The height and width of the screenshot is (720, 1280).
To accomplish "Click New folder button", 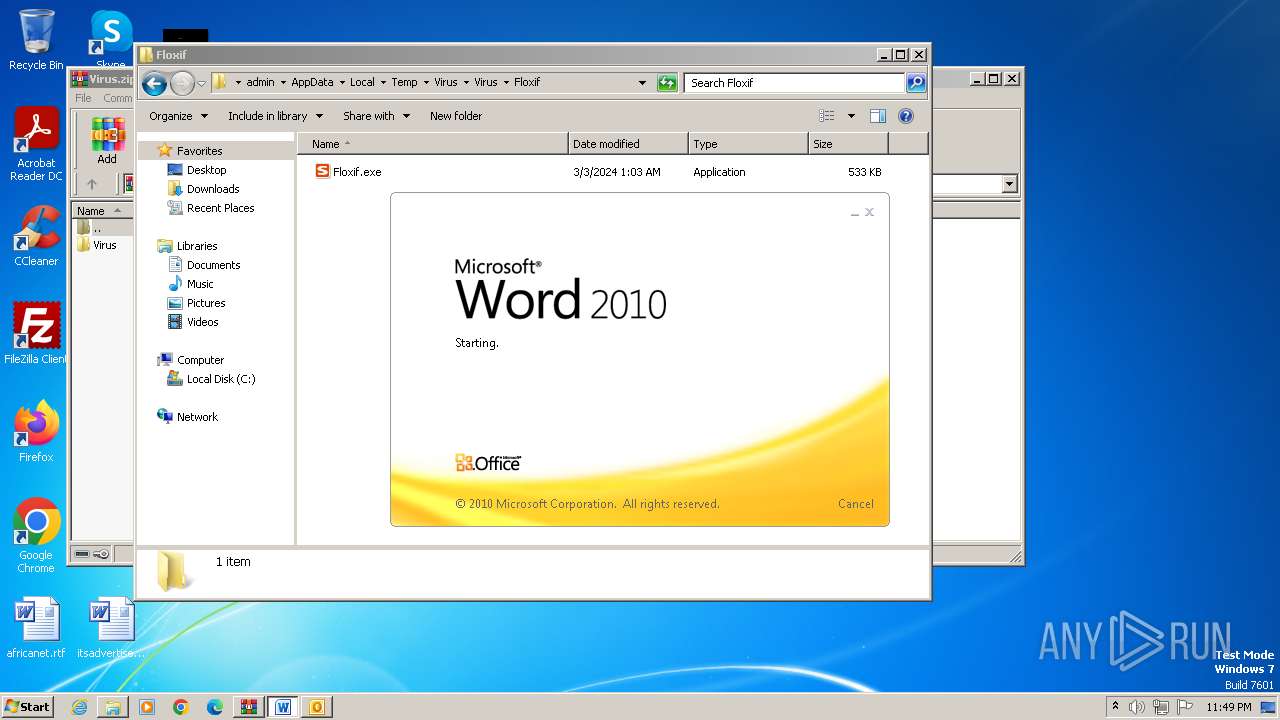I will pos(456,116).
